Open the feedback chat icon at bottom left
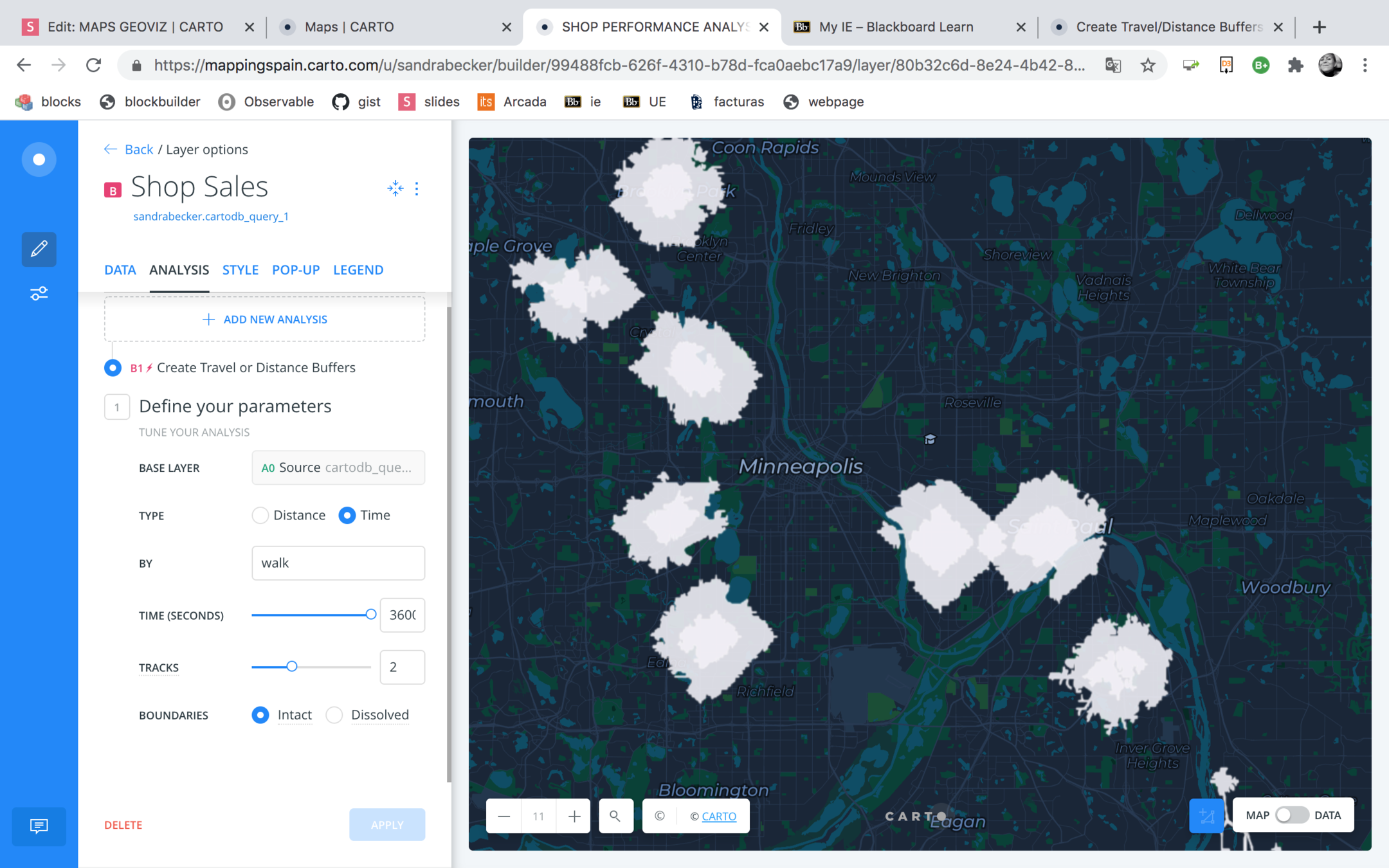Viewport: 1389px width, 868px height. (39, 826)
